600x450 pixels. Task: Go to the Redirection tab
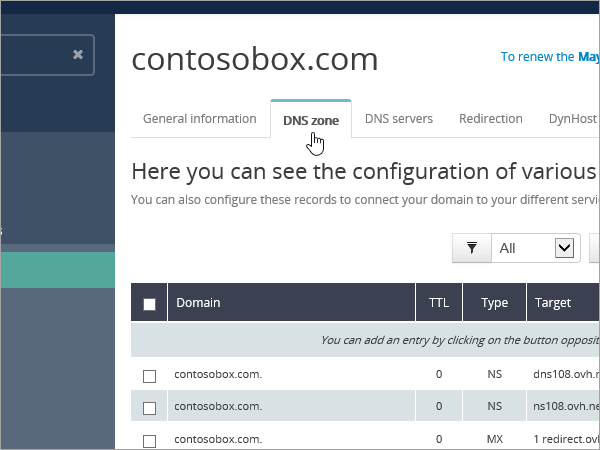tap(490, 118)
